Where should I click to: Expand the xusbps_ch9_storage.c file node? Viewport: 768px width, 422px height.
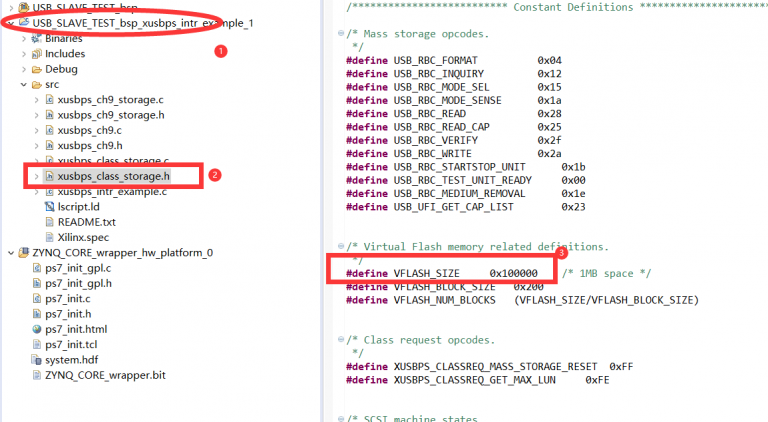36,100
